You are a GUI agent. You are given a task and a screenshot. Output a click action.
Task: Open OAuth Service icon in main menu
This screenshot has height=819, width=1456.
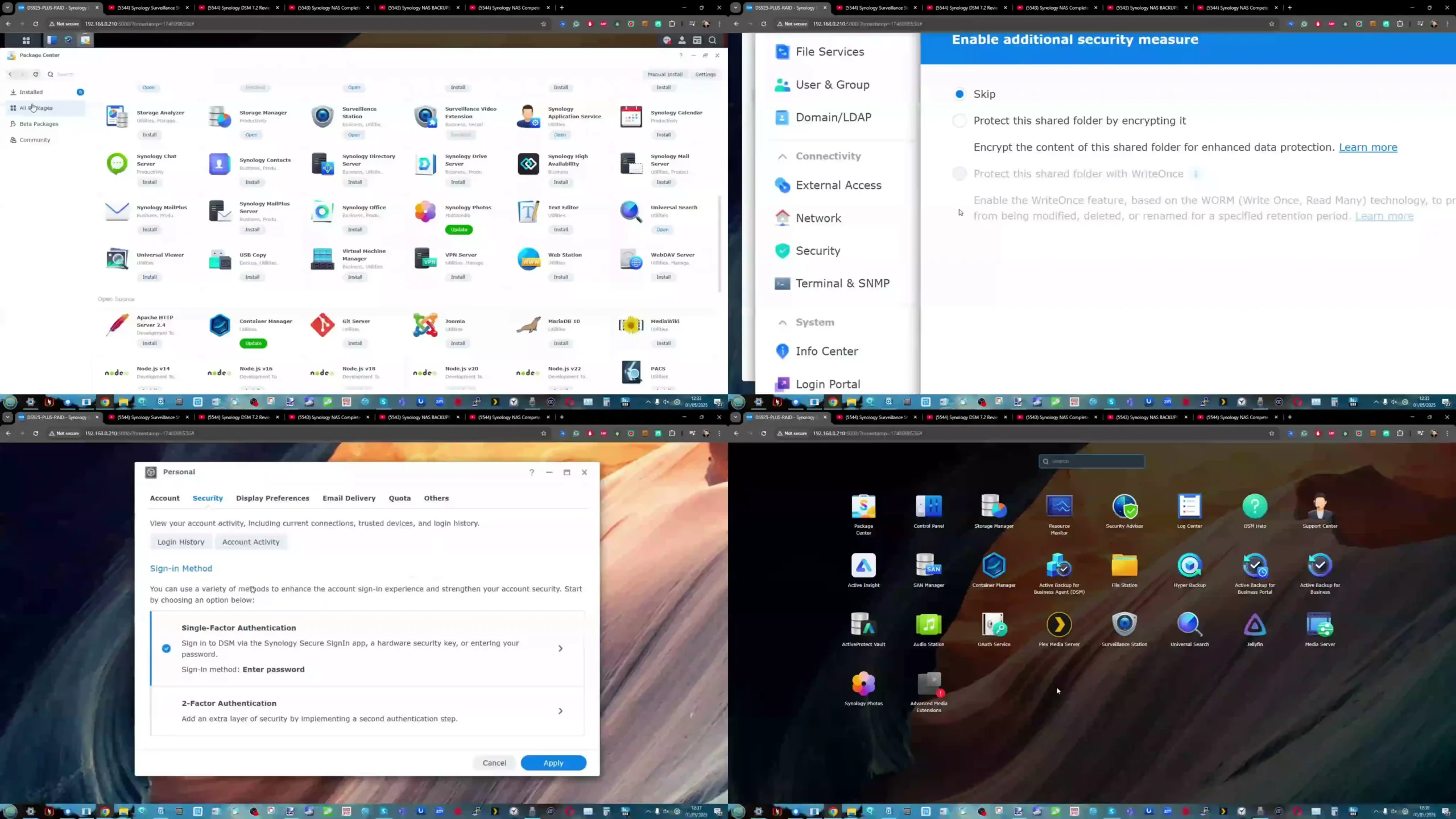pos(994,629)
